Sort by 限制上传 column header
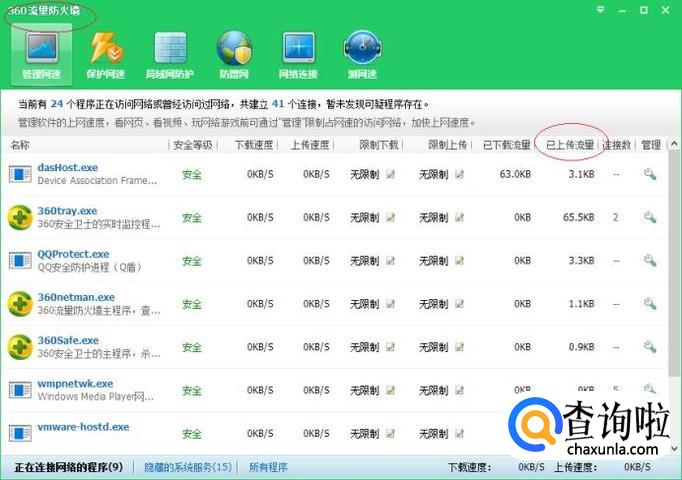682x480 pixels. [x=448, y=145]
